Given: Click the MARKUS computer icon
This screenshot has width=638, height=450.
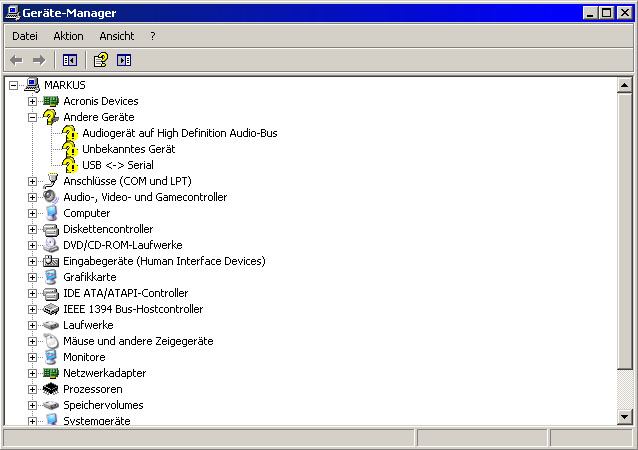Looking at the screenshot, I should coord(32,85).
